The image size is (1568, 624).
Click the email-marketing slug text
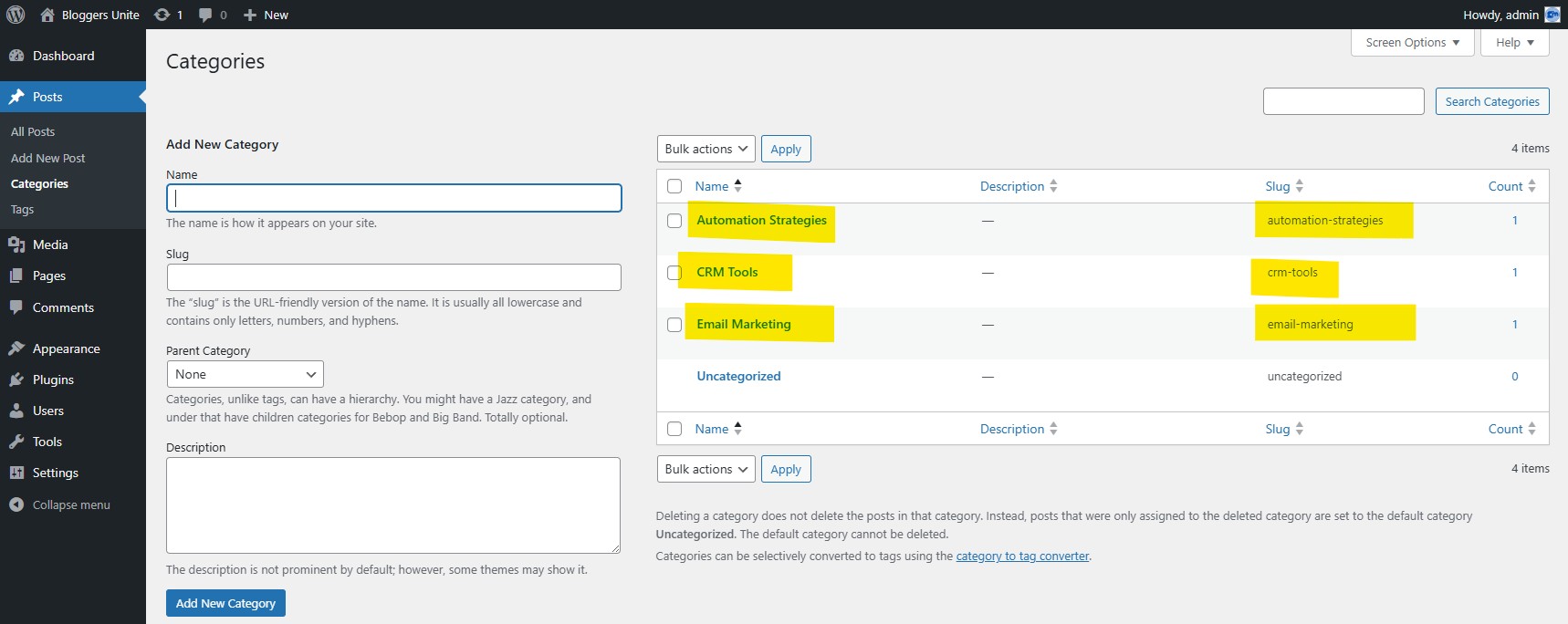coord(1310,324)
